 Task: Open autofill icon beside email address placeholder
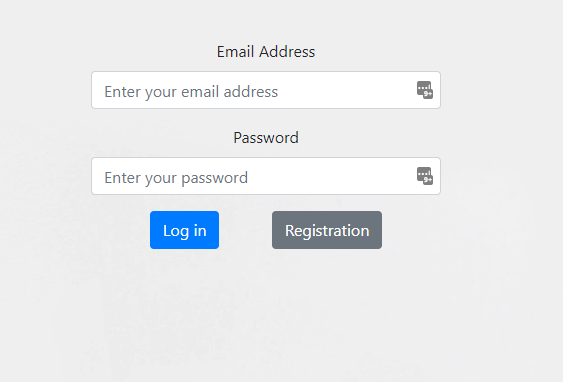[425, 90]
